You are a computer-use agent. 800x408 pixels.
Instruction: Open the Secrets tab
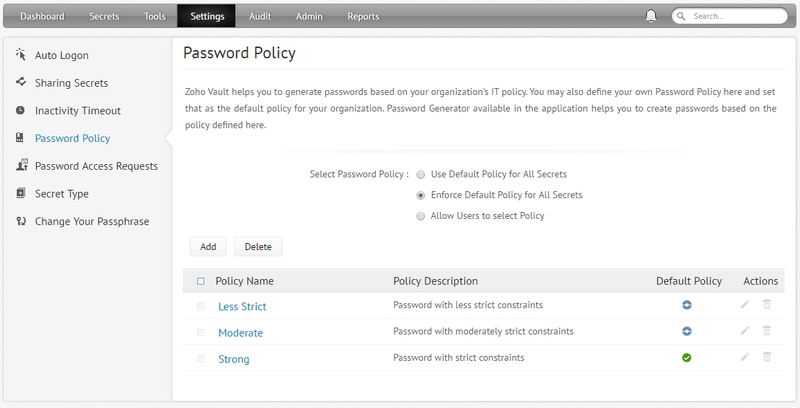[104, 16]
